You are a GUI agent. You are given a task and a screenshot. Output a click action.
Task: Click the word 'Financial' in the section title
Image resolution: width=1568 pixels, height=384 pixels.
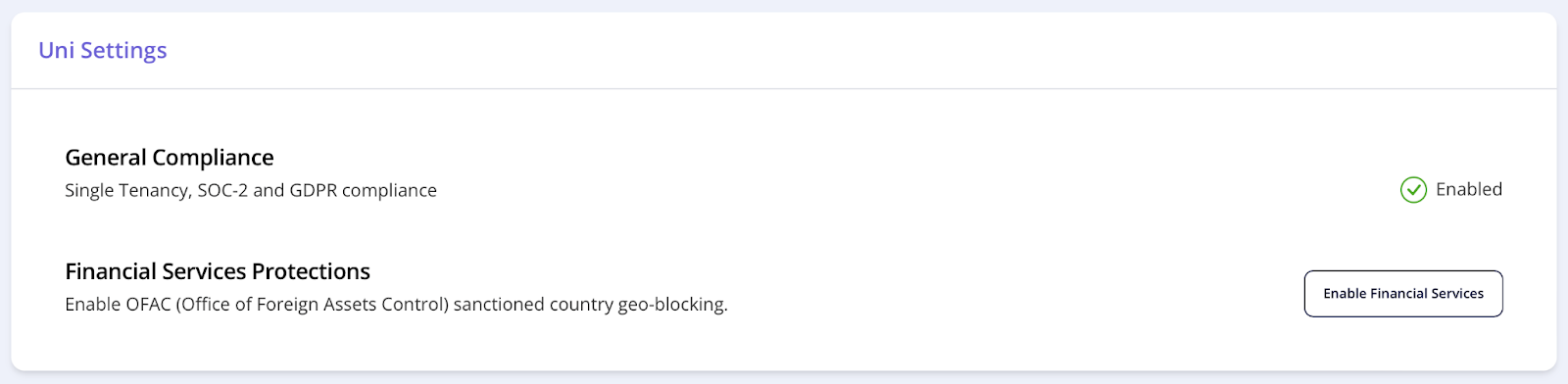click(111, 271)
